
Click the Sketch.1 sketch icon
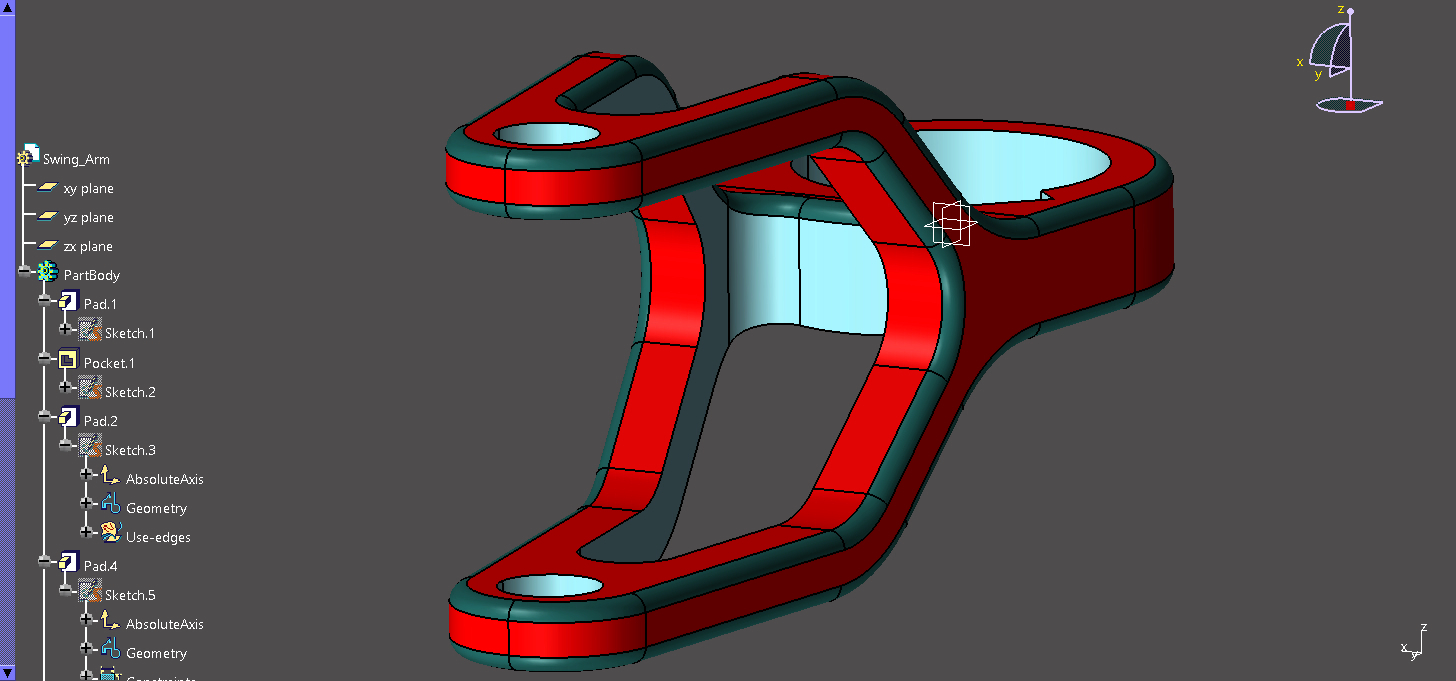click(90, 331)
